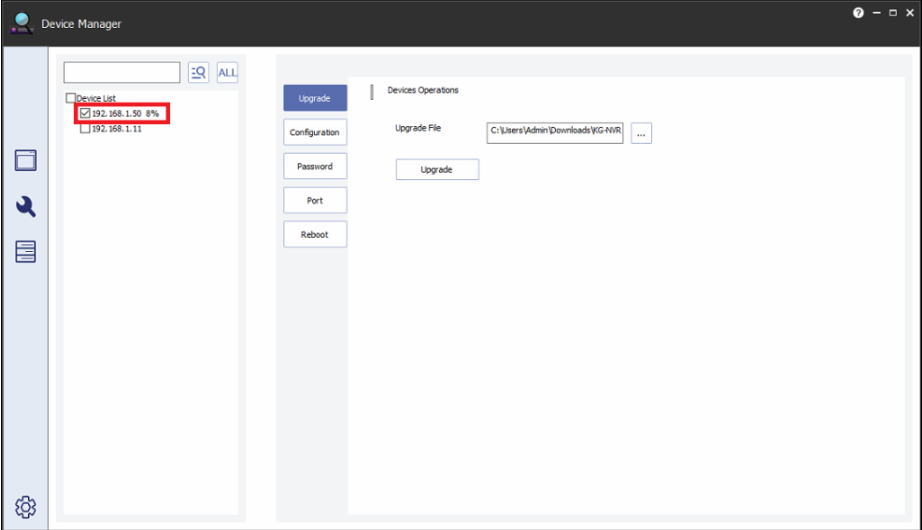Click the Device Manager app logo
The height and width of the screenshot is (530, 922).
pyautogui.click(x=20, y=22)
